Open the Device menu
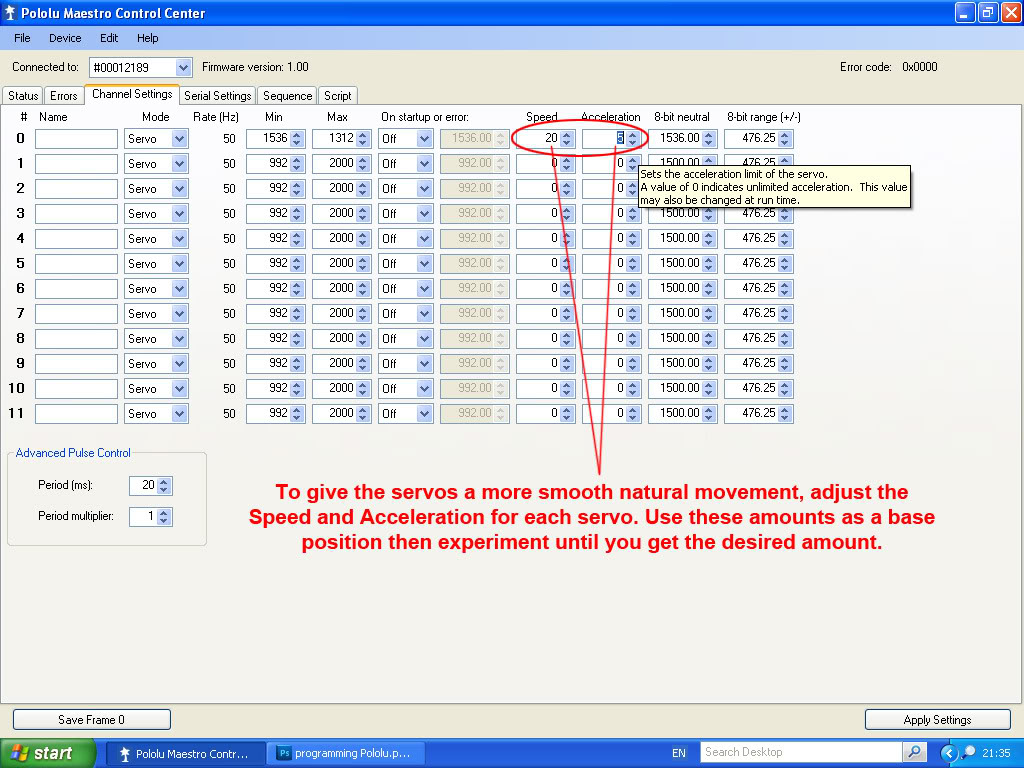This screenshot has height=768, width=1024. tap(65, 38)
